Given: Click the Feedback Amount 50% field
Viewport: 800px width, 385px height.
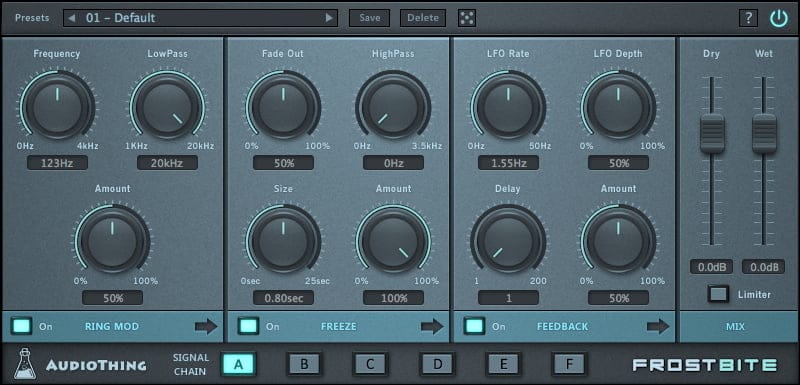Looking at the screenshot, I should click(618, 298).
